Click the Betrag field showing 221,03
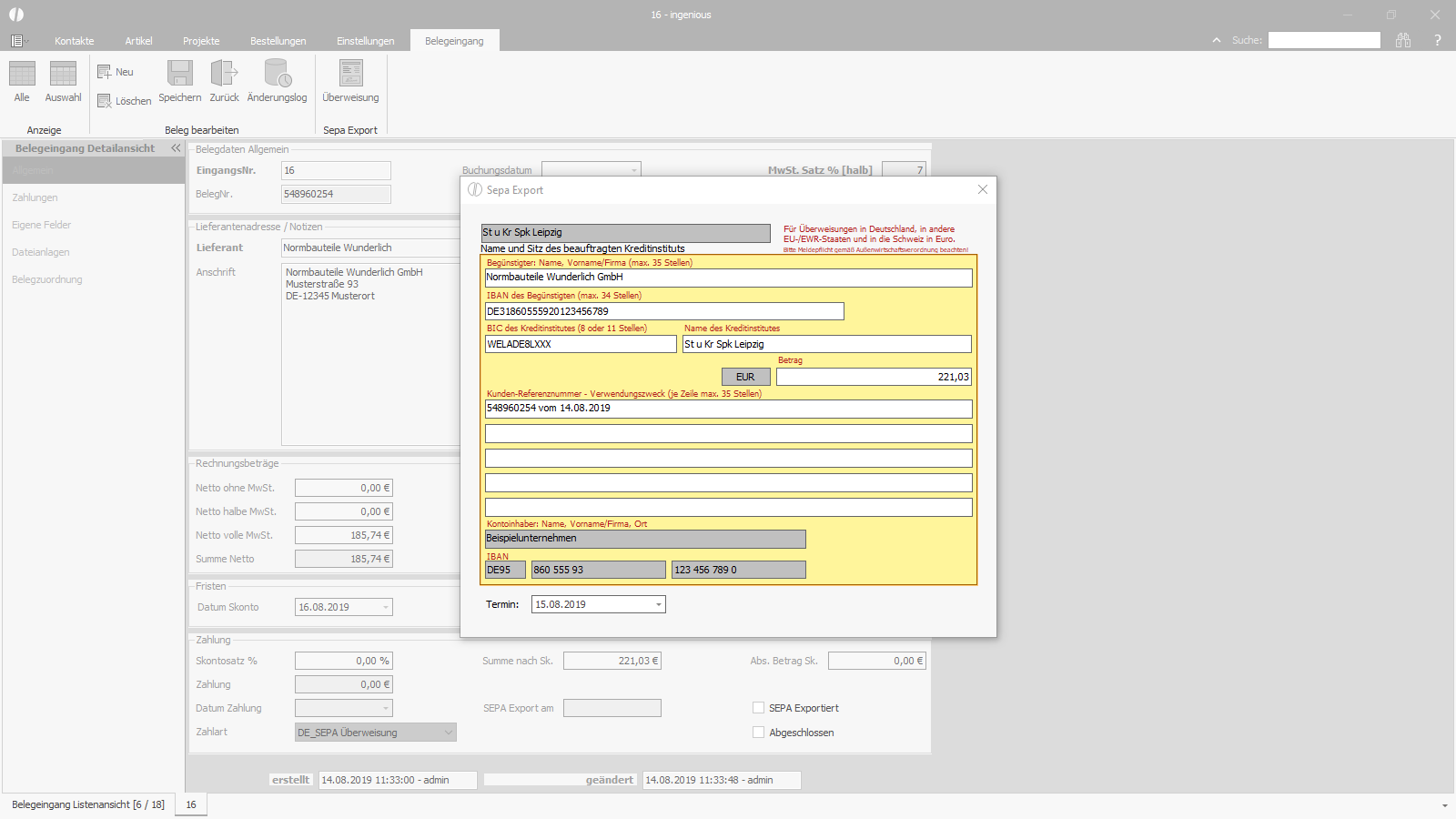This screenshot has height=819, width=1456. click(874, 377)
